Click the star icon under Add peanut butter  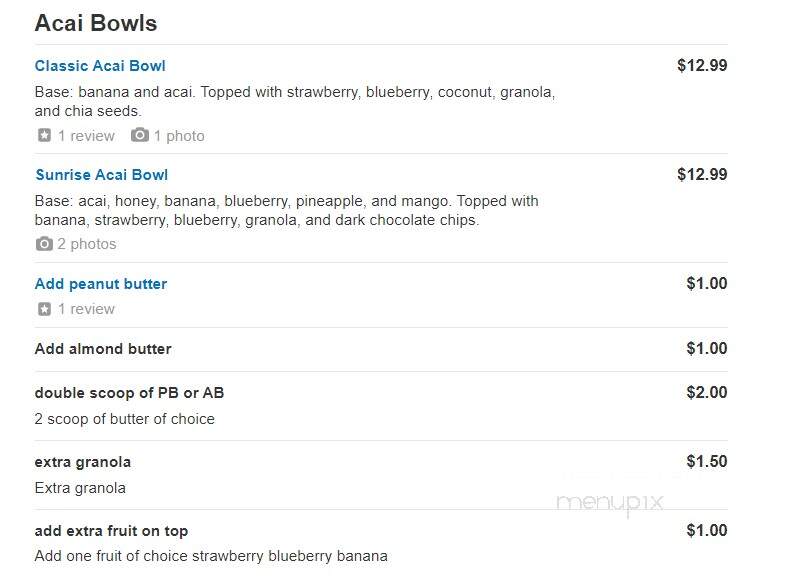pyautogui.click(x=44, y=309)
